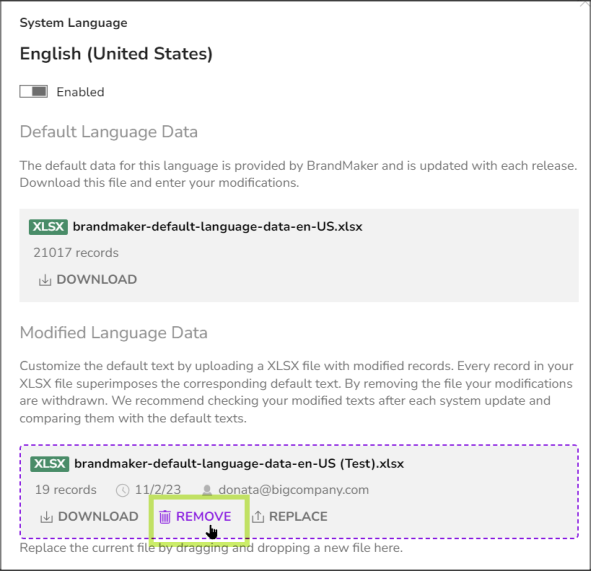The image size is (591, 571).
Task: Click the user icon beside donata@bigcompany.com
Action: pos(207,490)
